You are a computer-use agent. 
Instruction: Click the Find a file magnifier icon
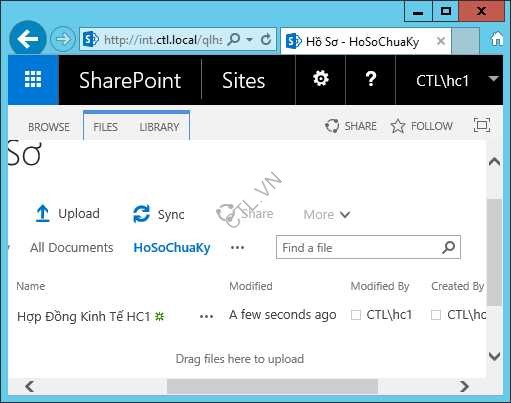(x=448, y=247)
